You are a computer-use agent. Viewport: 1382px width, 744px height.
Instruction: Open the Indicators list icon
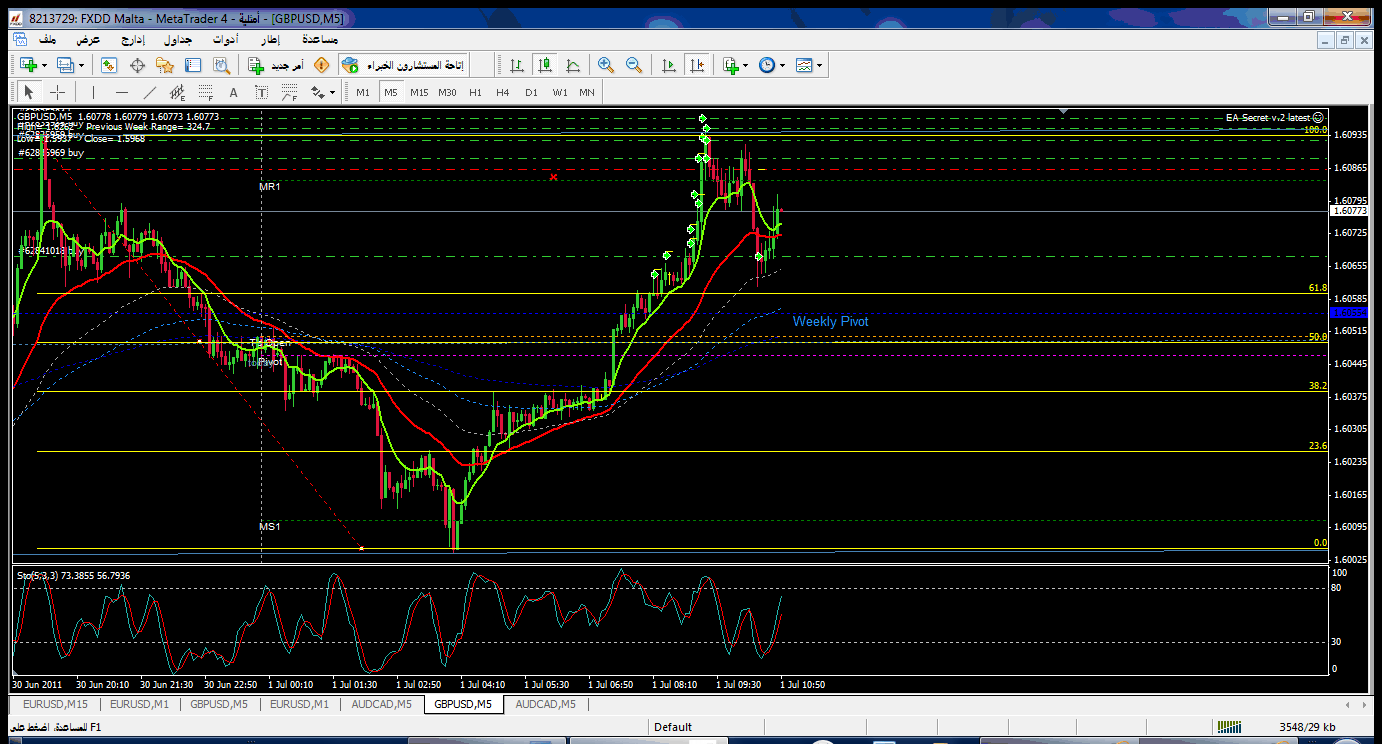click(731, 65)
